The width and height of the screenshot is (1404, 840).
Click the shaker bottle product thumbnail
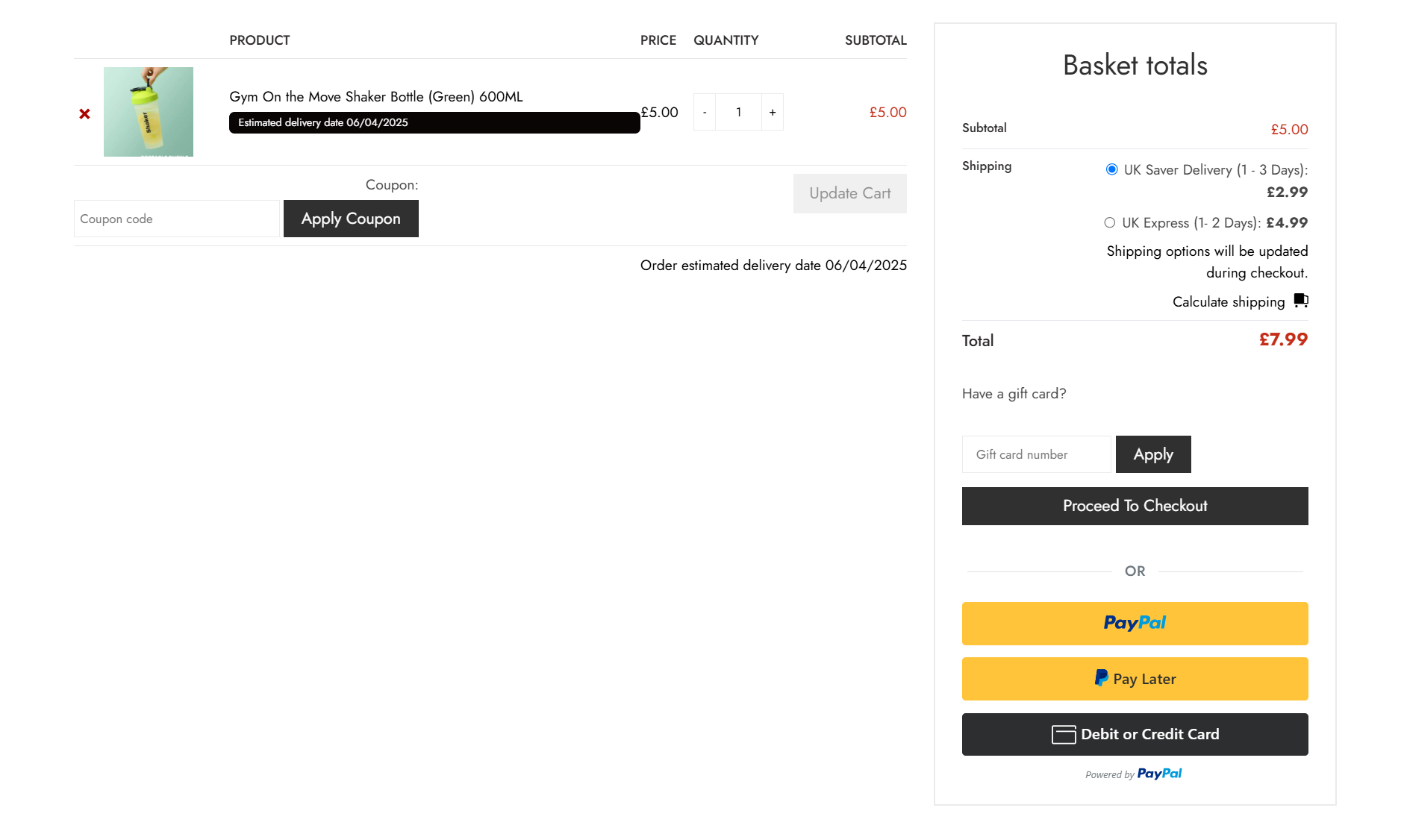point(148,112)
